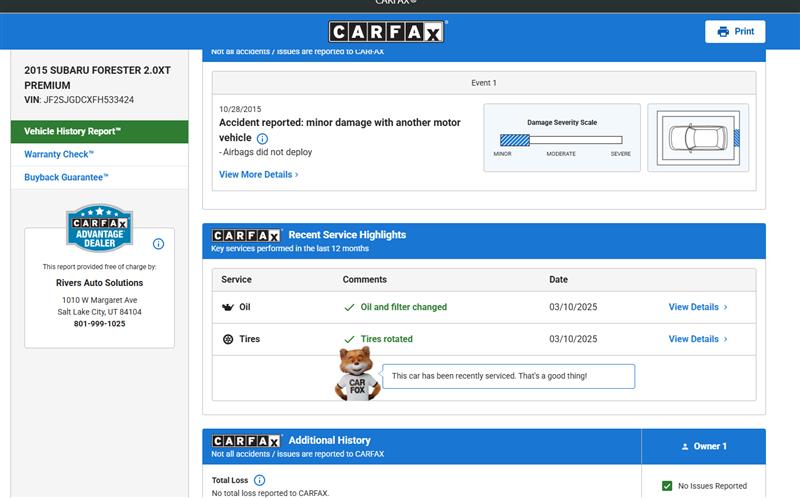This screenshot has height=498, width=800.
Task: Open the Buyback Guarantee link
Action: tap(66, 177)
